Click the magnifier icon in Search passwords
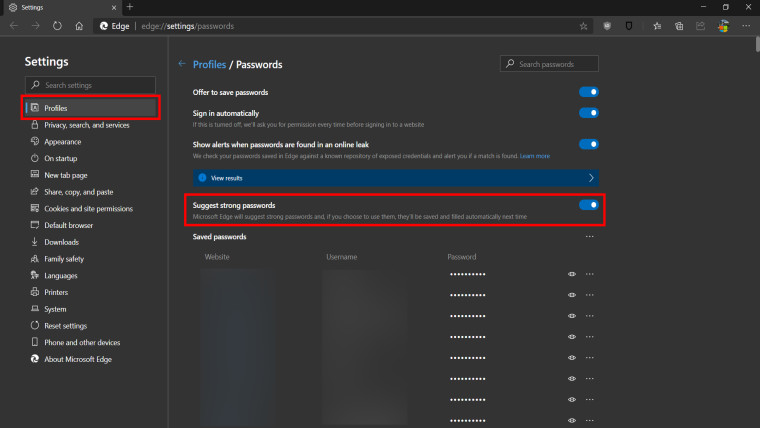Image resolution: width=760 pixels, height=428 pixels. (x=510, y=63)
